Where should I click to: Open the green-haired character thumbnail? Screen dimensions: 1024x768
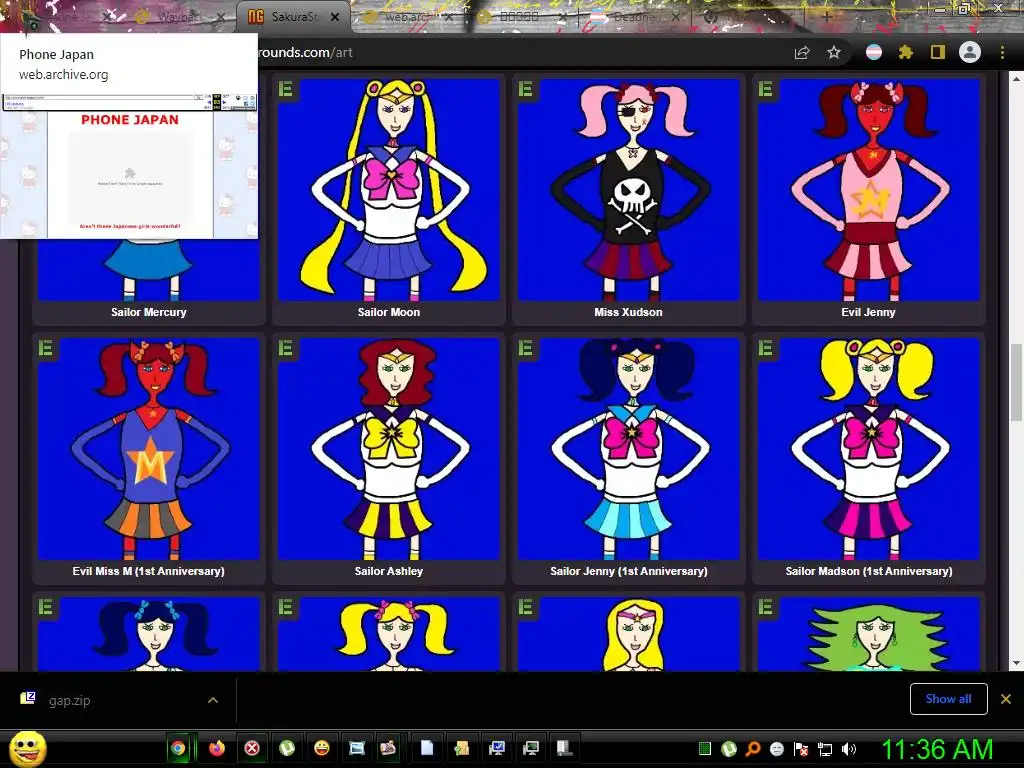869,634
